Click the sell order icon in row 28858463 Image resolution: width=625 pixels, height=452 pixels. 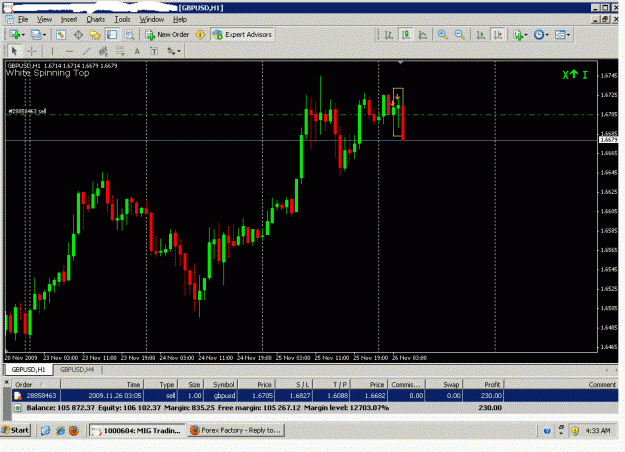click(x=18, y=396)
